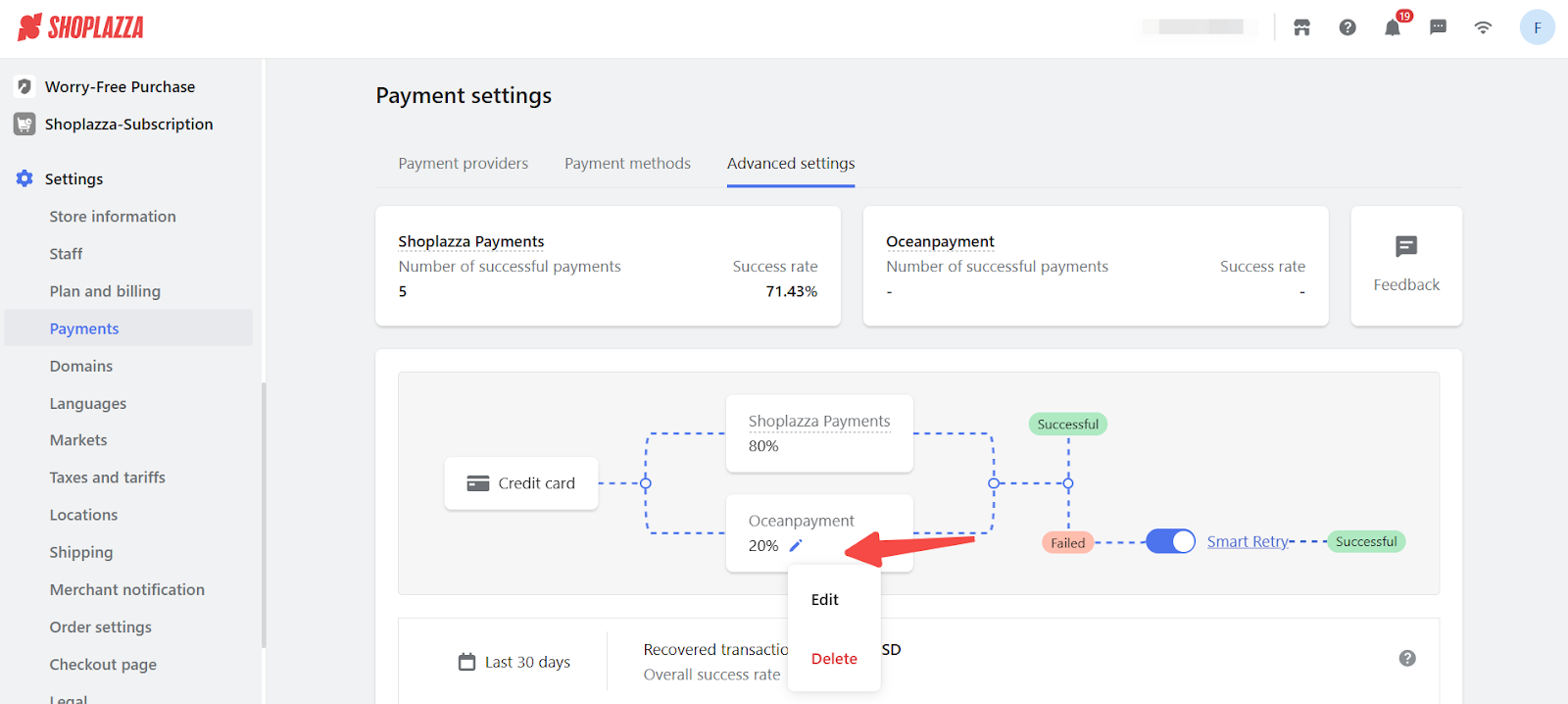Open the help question mark in header

pyautogui.click(x=1347, y=27)
